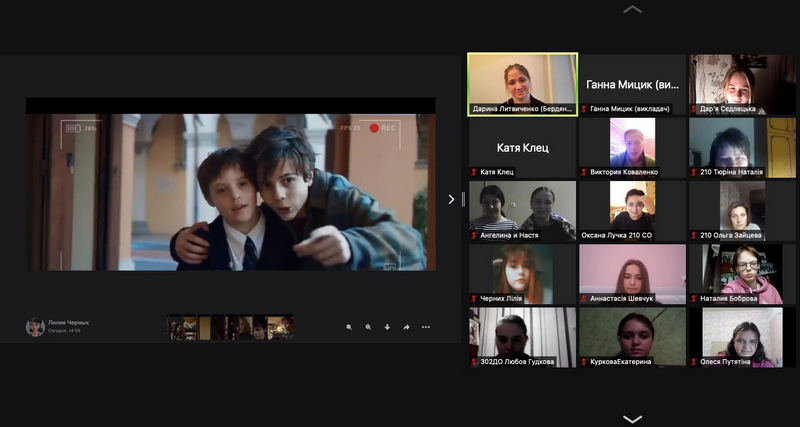Select Наталия Боброва video tile
800x427 pixels.
[x=742, y=274]
